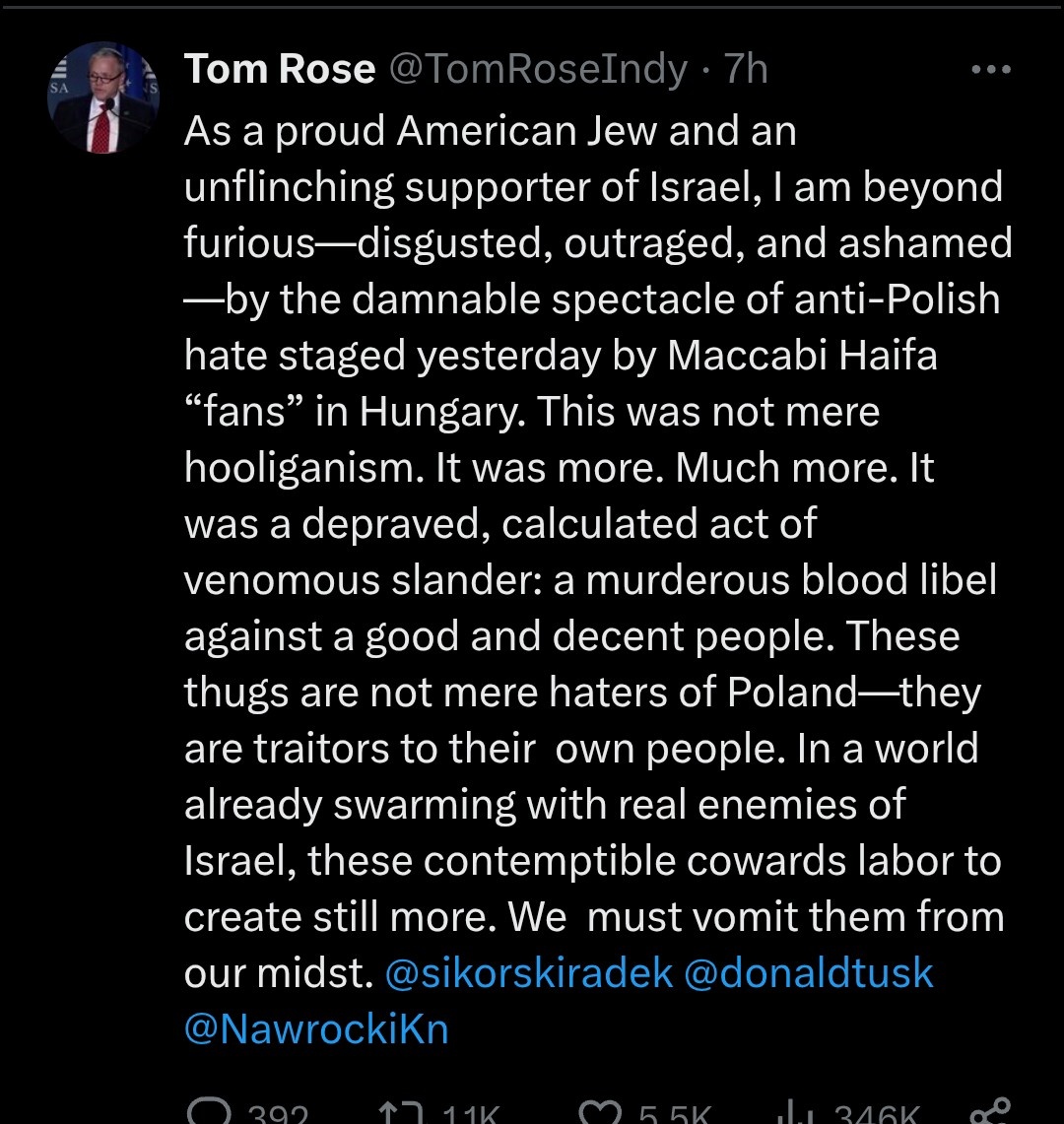Visit the @donaldtusk mention
The image size is (1064, 1124).
coord(808,973)
